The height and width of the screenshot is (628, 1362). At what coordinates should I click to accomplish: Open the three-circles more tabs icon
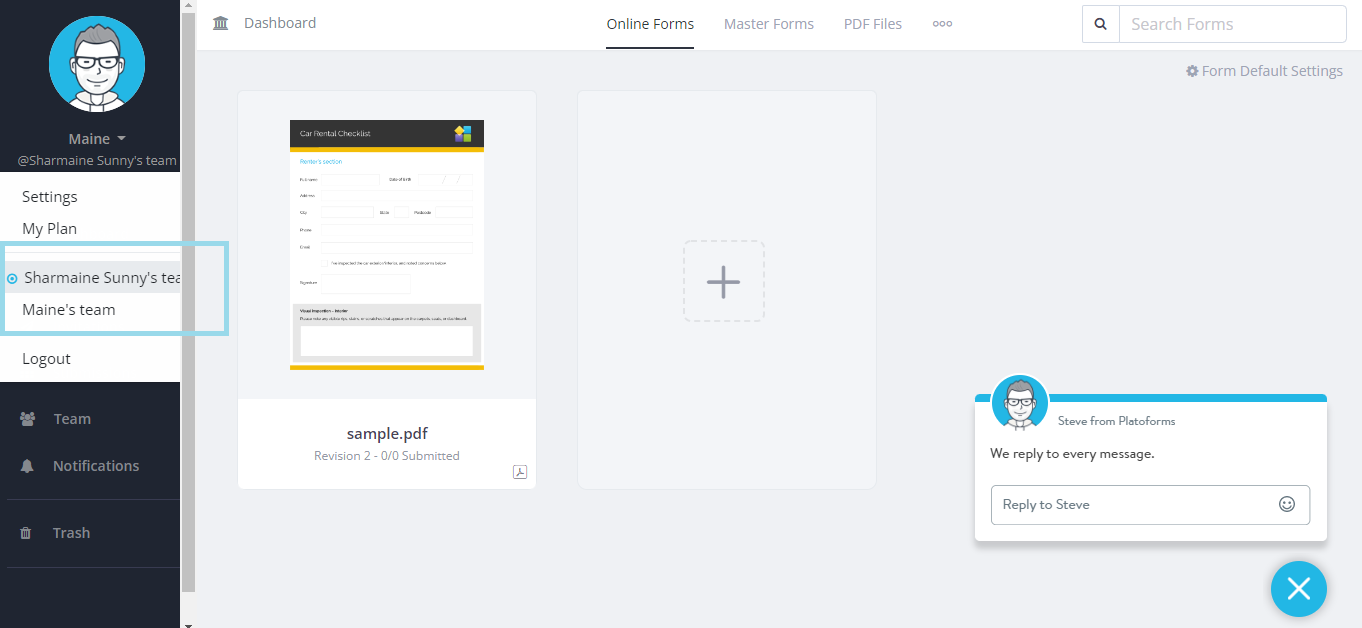(942, 24)
